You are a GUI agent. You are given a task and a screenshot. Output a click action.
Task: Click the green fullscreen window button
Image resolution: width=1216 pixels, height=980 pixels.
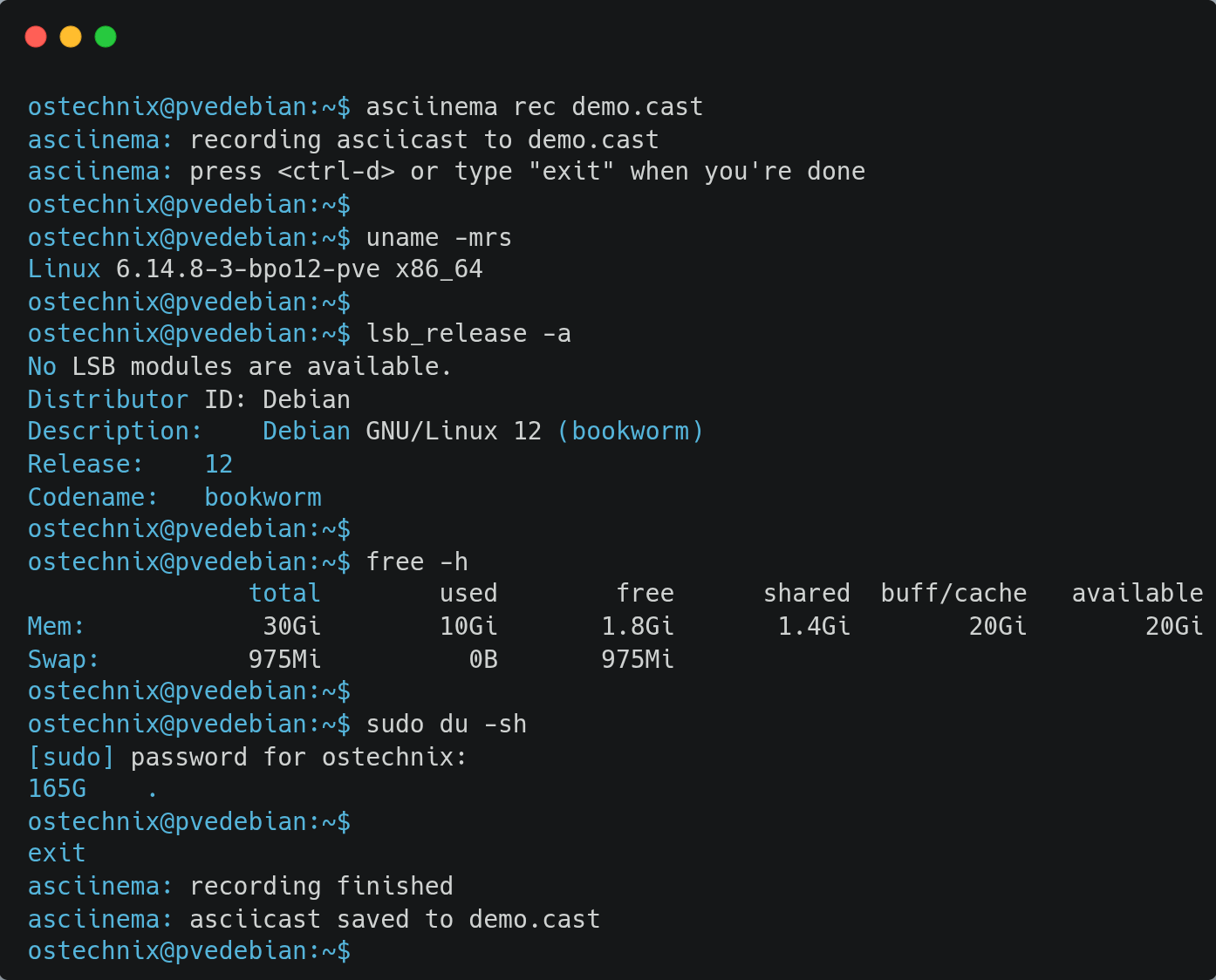pyautogui.click(x=105, y=37)
